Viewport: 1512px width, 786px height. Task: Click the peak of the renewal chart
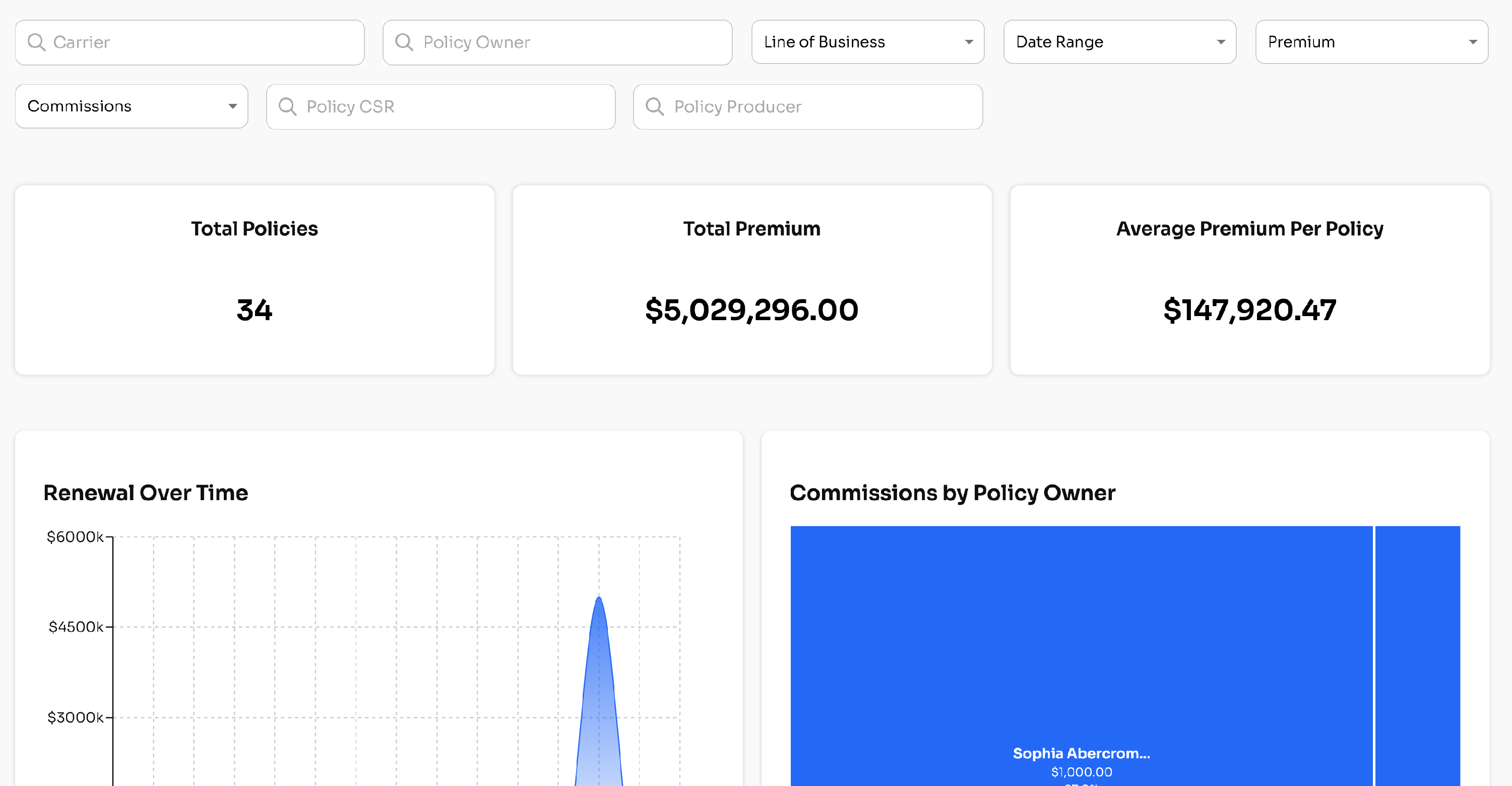click(x=599, y=598)
